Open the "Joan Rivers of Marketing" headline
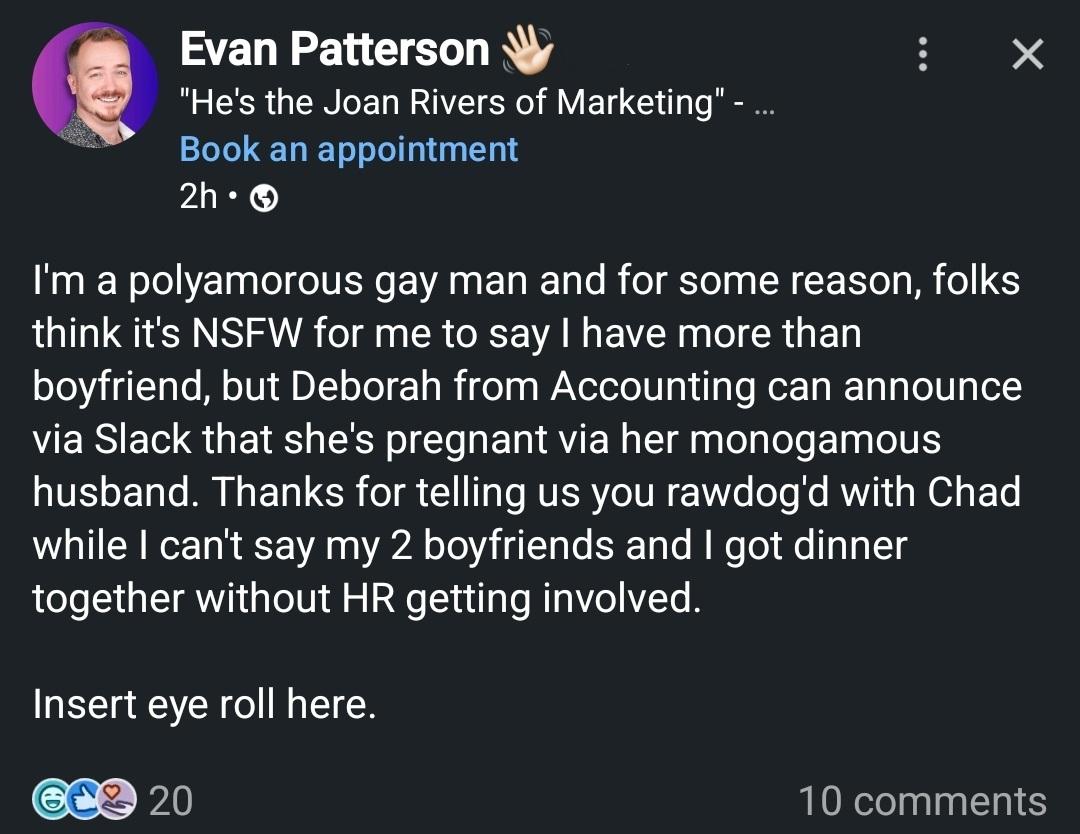 point(454,102)
